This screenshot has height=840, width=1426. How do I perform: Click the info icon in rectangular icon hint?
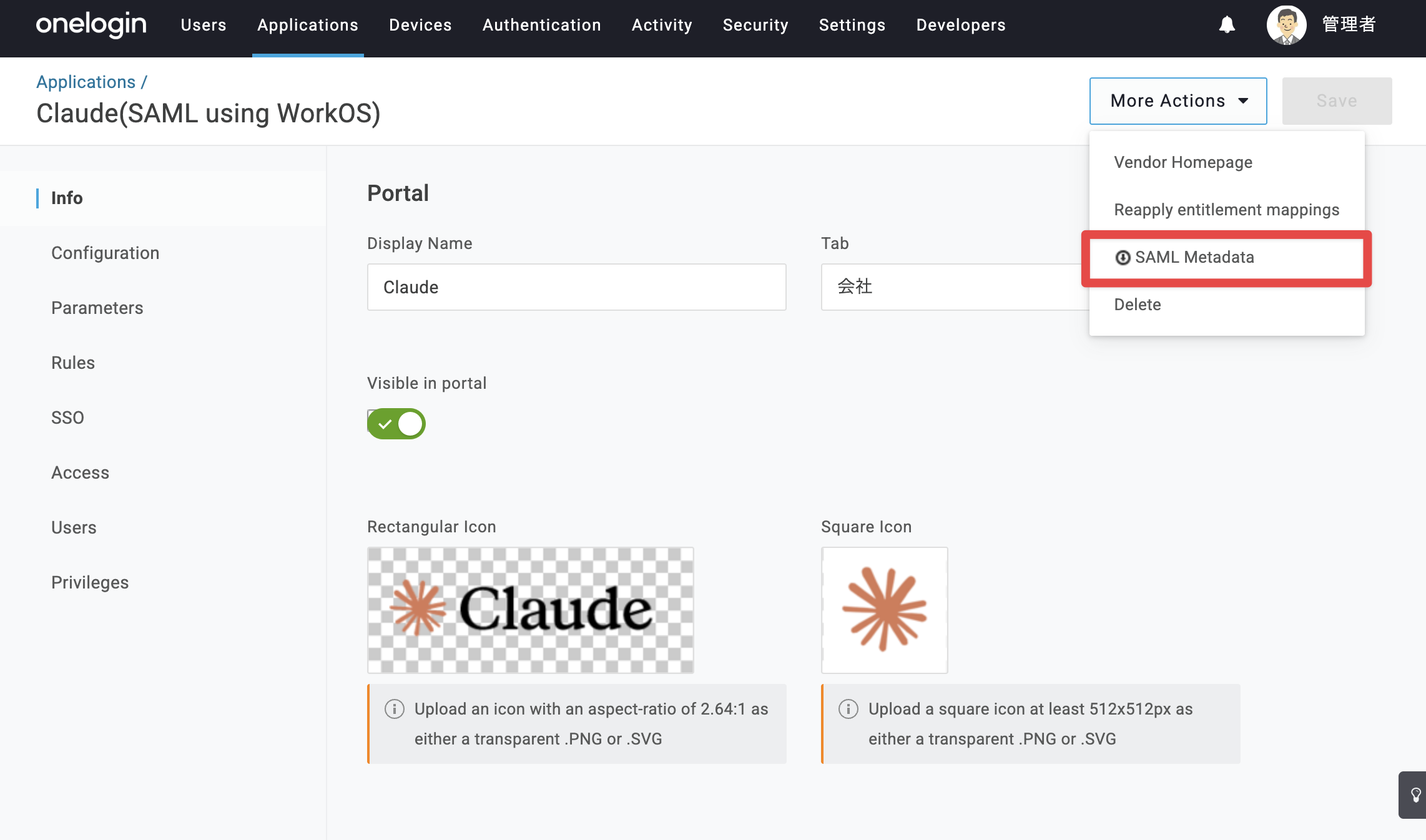pyautogui.click(x=395, y=709)
